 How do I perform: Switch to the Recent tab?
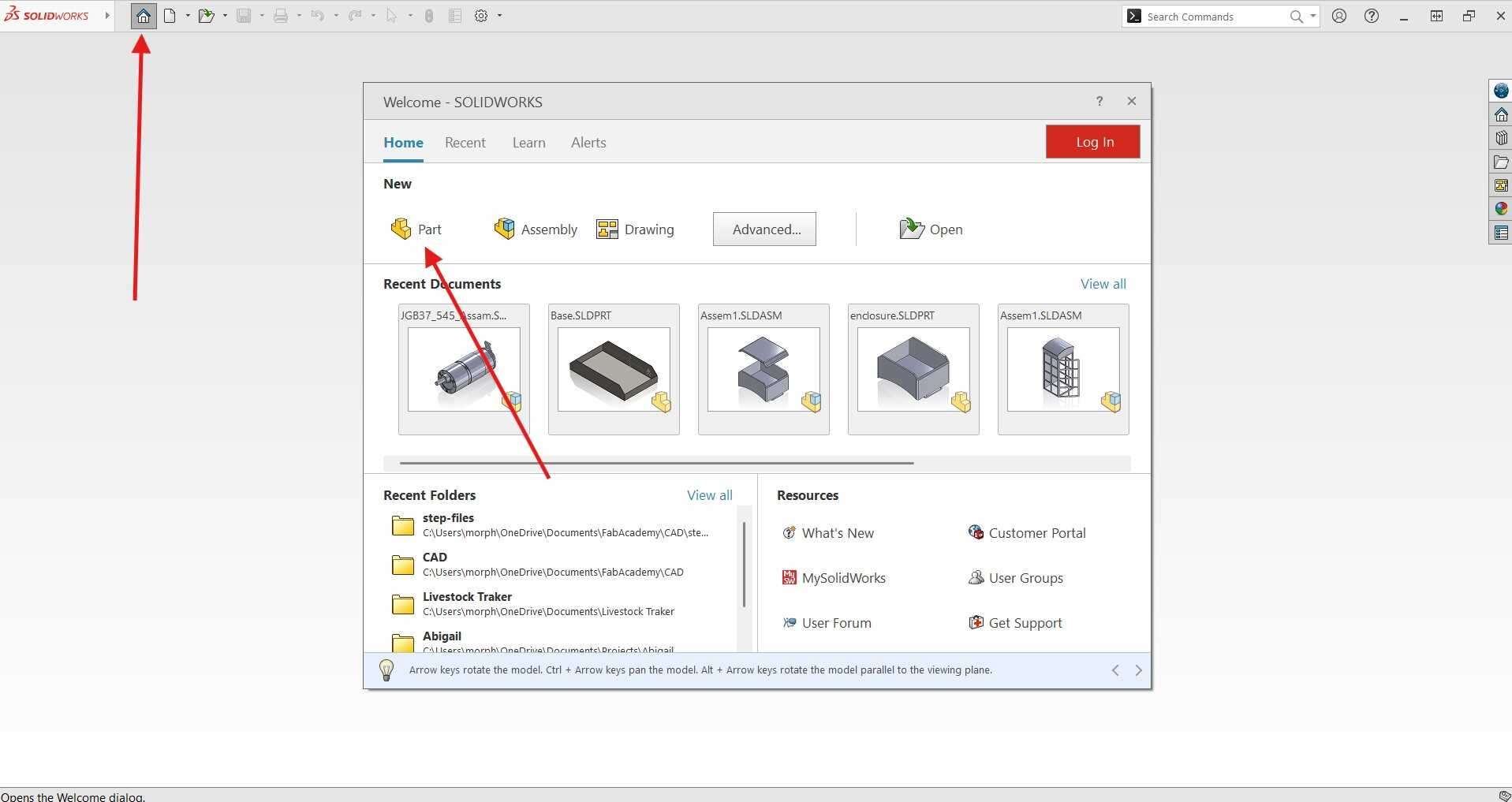point(465,143)
